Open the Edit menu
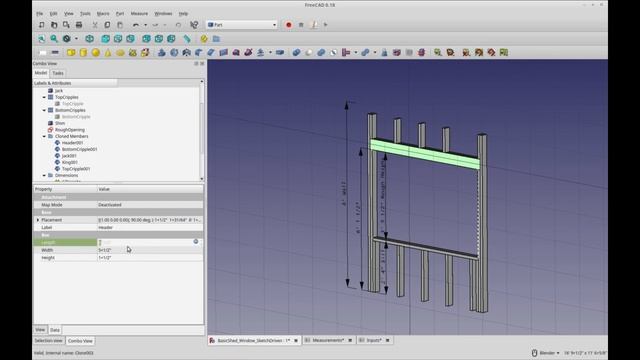 tap(53, 13)
